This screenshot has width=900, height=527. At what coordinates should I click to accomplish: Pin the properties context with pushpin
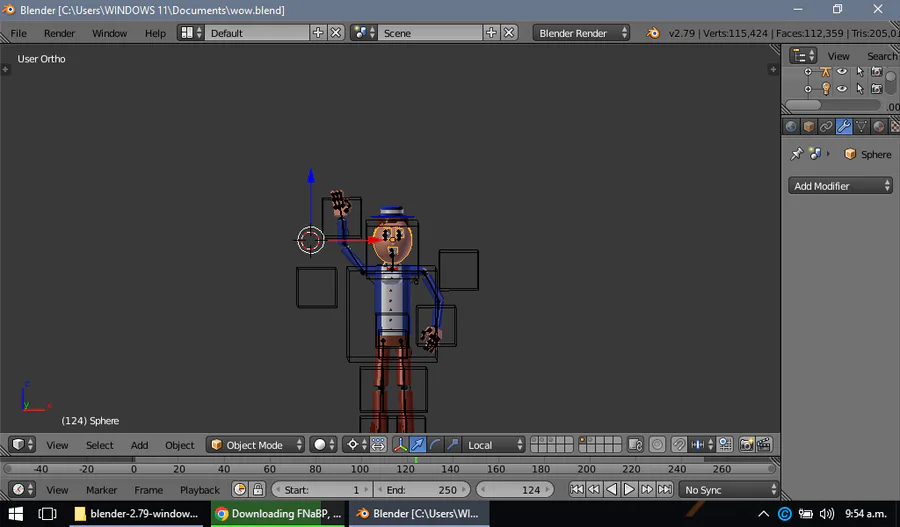pos(797,154)
